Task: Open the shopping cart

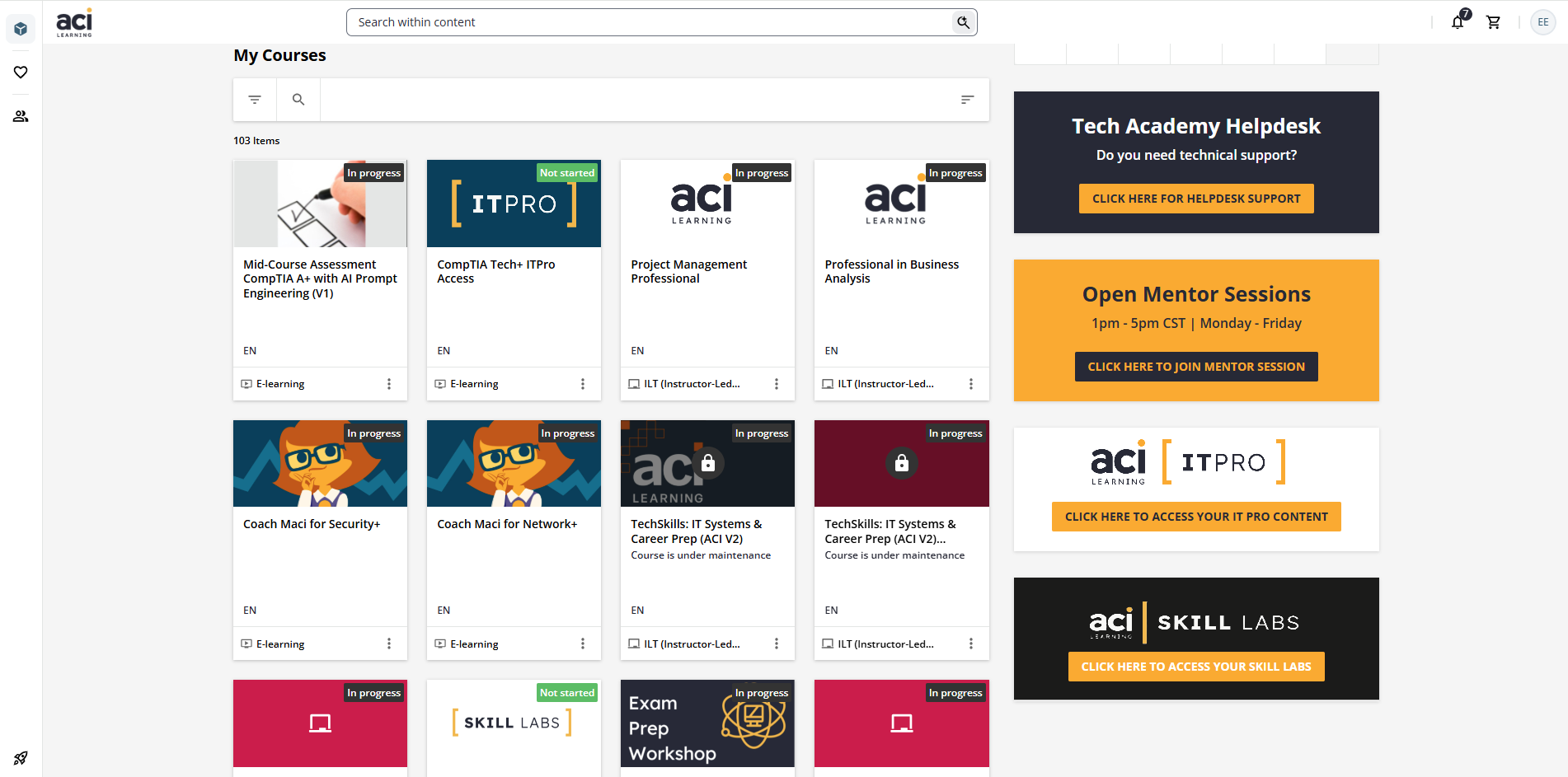Action: 1493,22
